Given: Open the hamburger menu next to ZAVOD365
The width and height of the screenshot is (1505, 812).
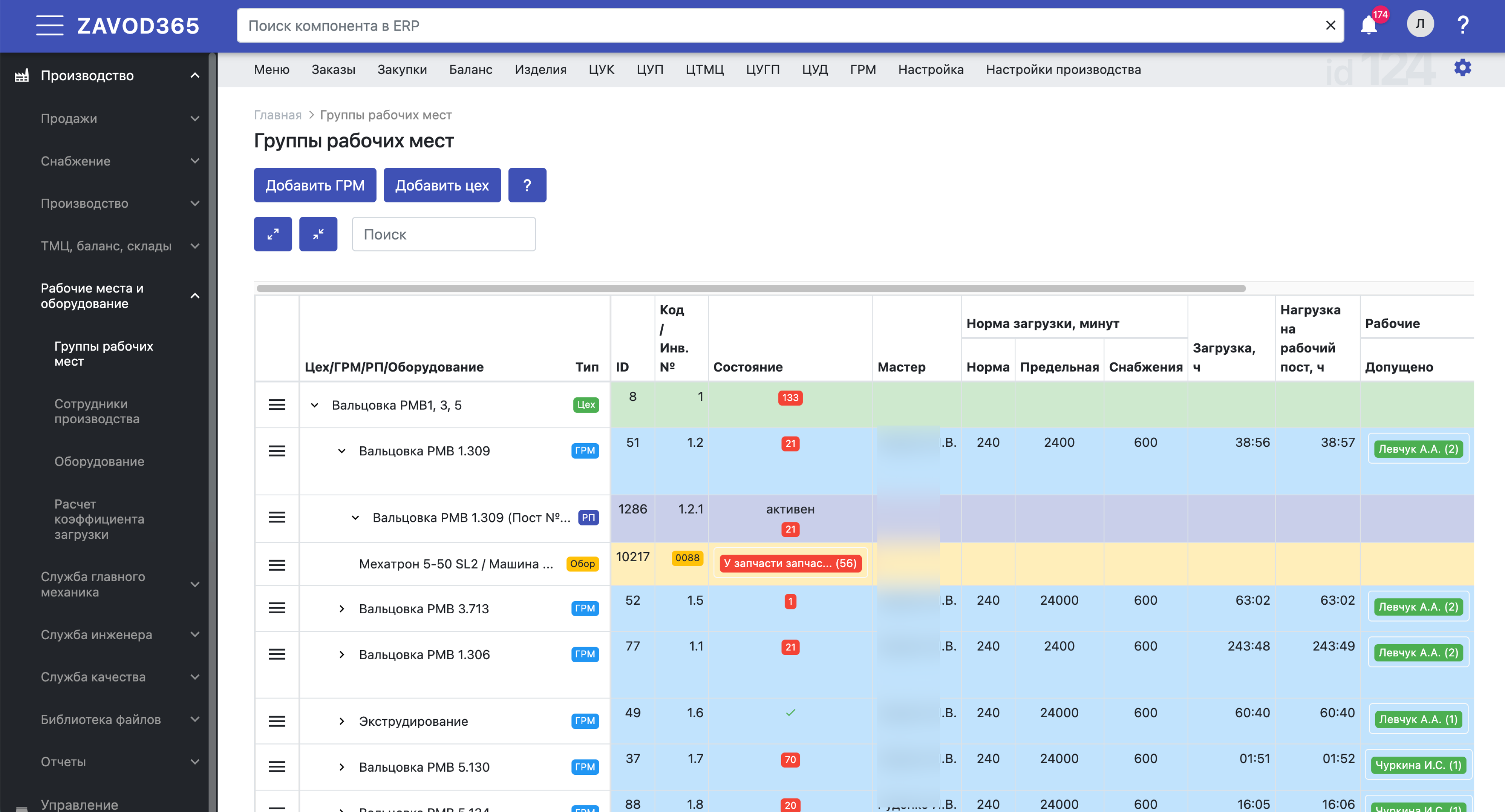Looking at the screenshot, I should [x=49, y=26].
